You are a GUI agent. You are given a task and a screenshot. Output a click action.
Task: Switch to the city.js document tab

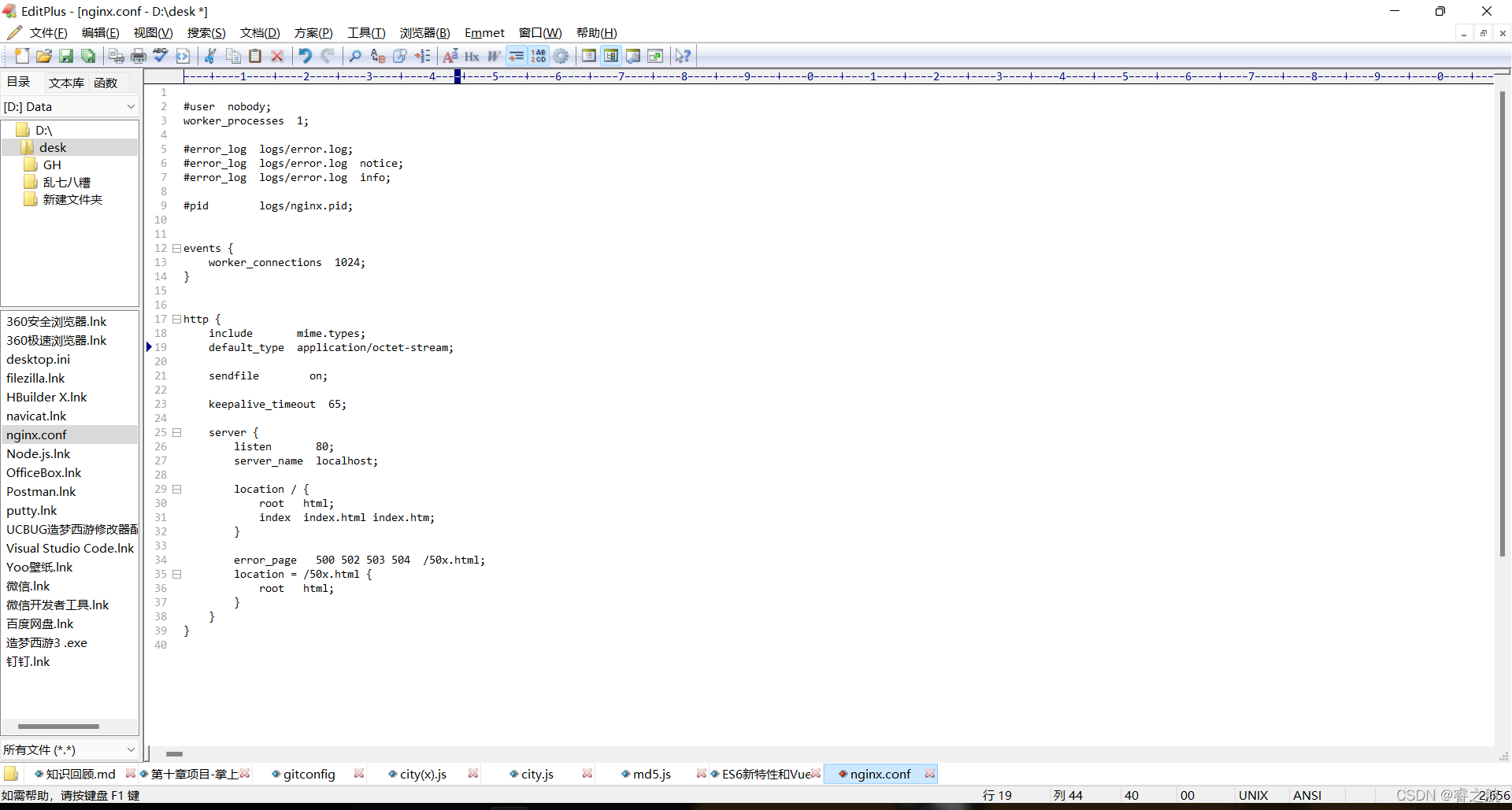(537, 775)
